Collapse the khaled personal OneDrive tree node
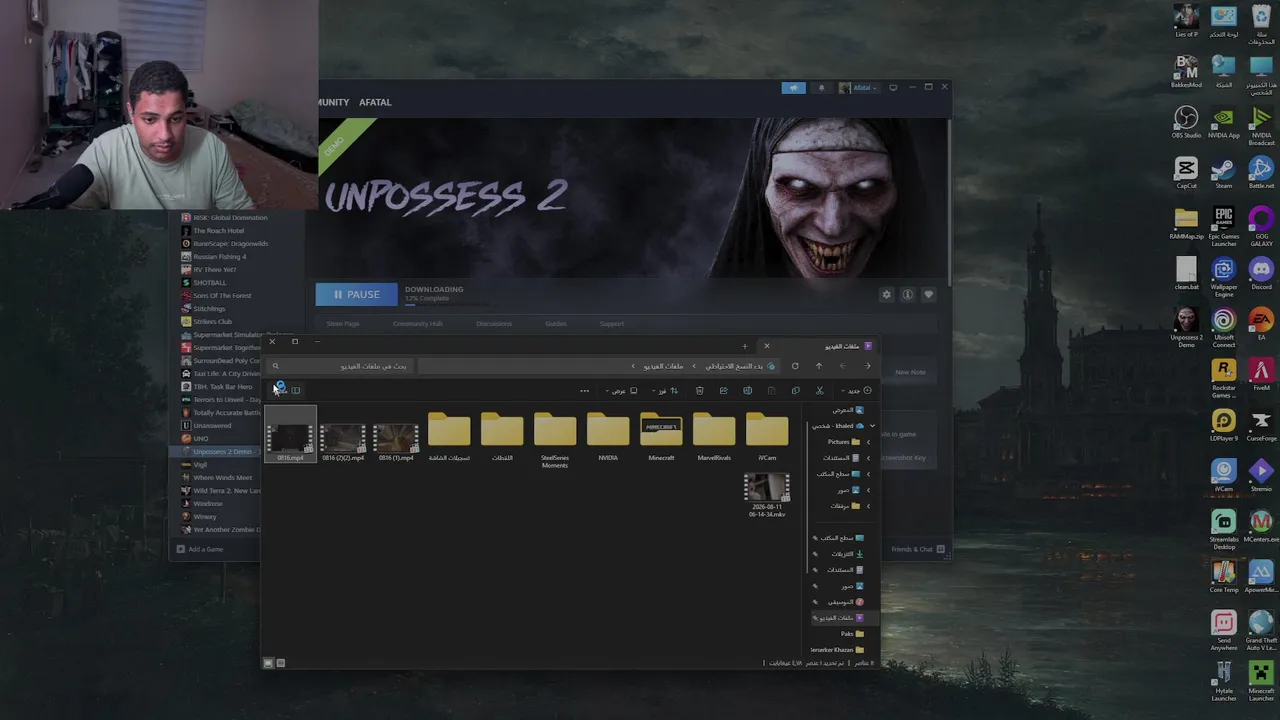Viewport: 1280px width, 720px height. coord(872,426)
